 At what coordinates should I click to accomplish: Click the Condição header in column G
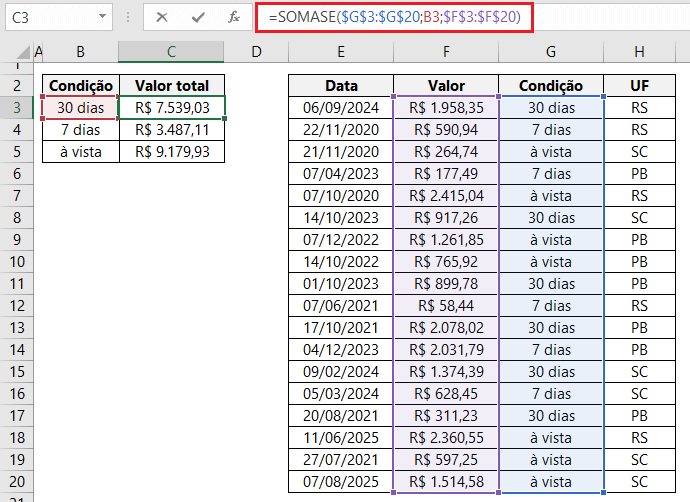pyautogui.click(x=551, y=85)
